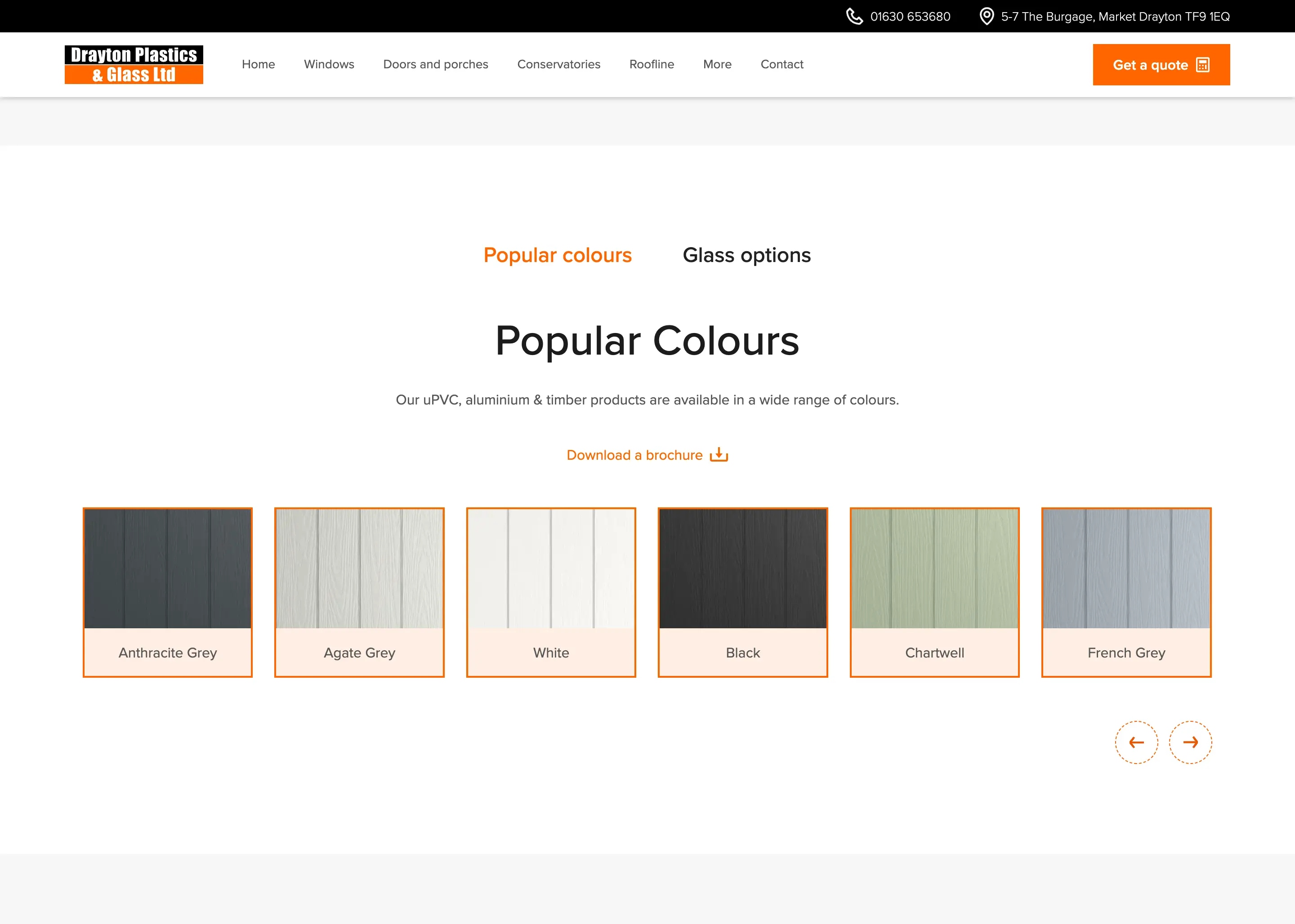This screenshot has height=924, width=1295.
Task: Click the location pin icon
Action: coord(986,17)
